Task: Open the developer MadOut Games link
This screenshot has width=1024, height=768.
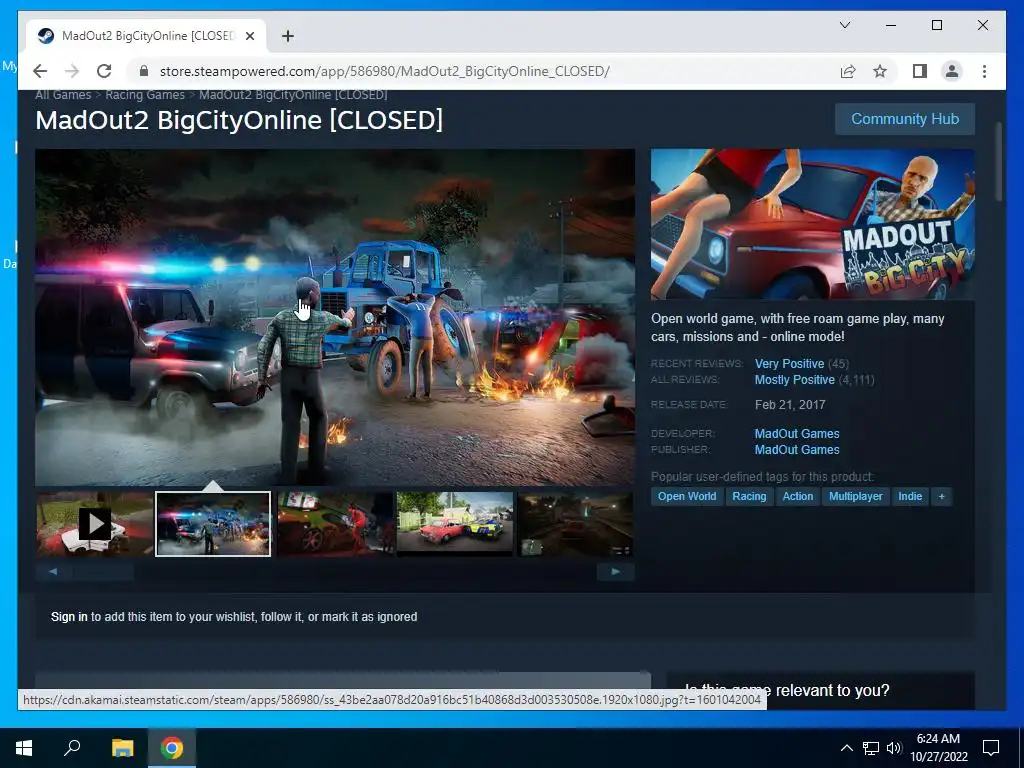Action: click(797, 434)
